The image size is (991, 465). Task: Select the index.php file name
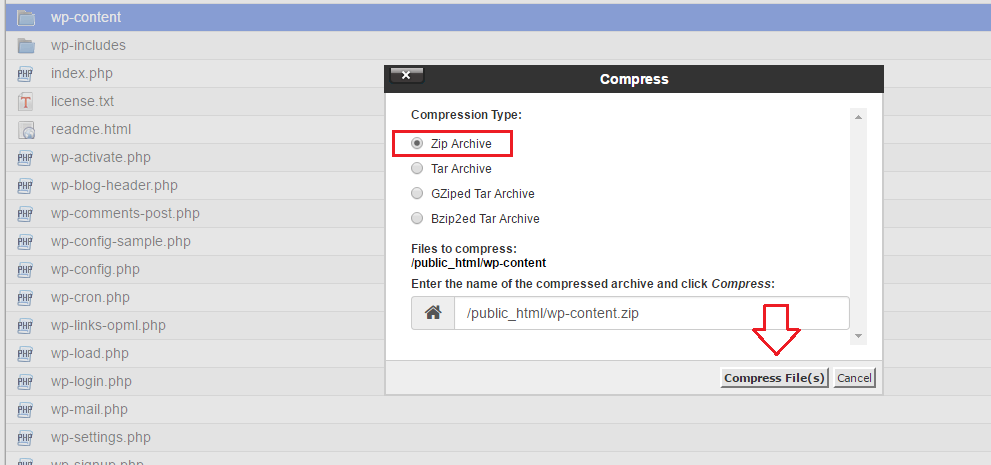tap(82, 73)
